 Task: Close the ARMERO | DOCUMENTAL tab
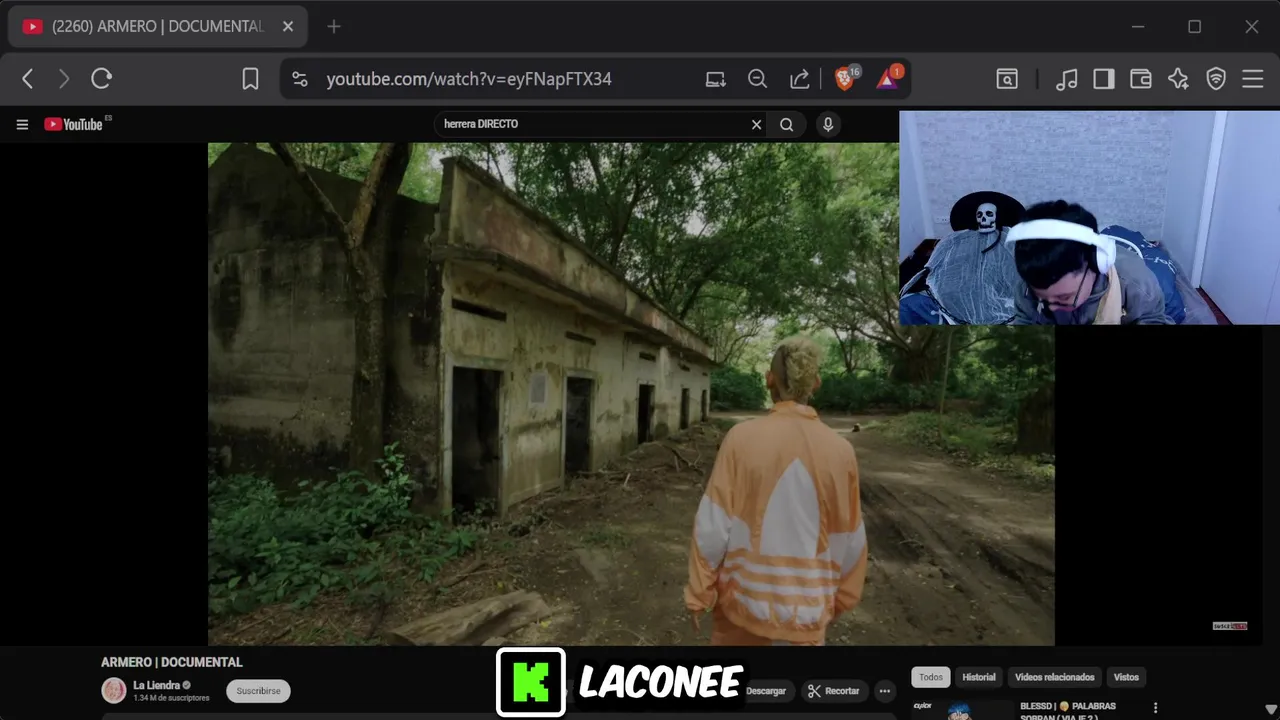pyautogui.click(x=288, y=27)
